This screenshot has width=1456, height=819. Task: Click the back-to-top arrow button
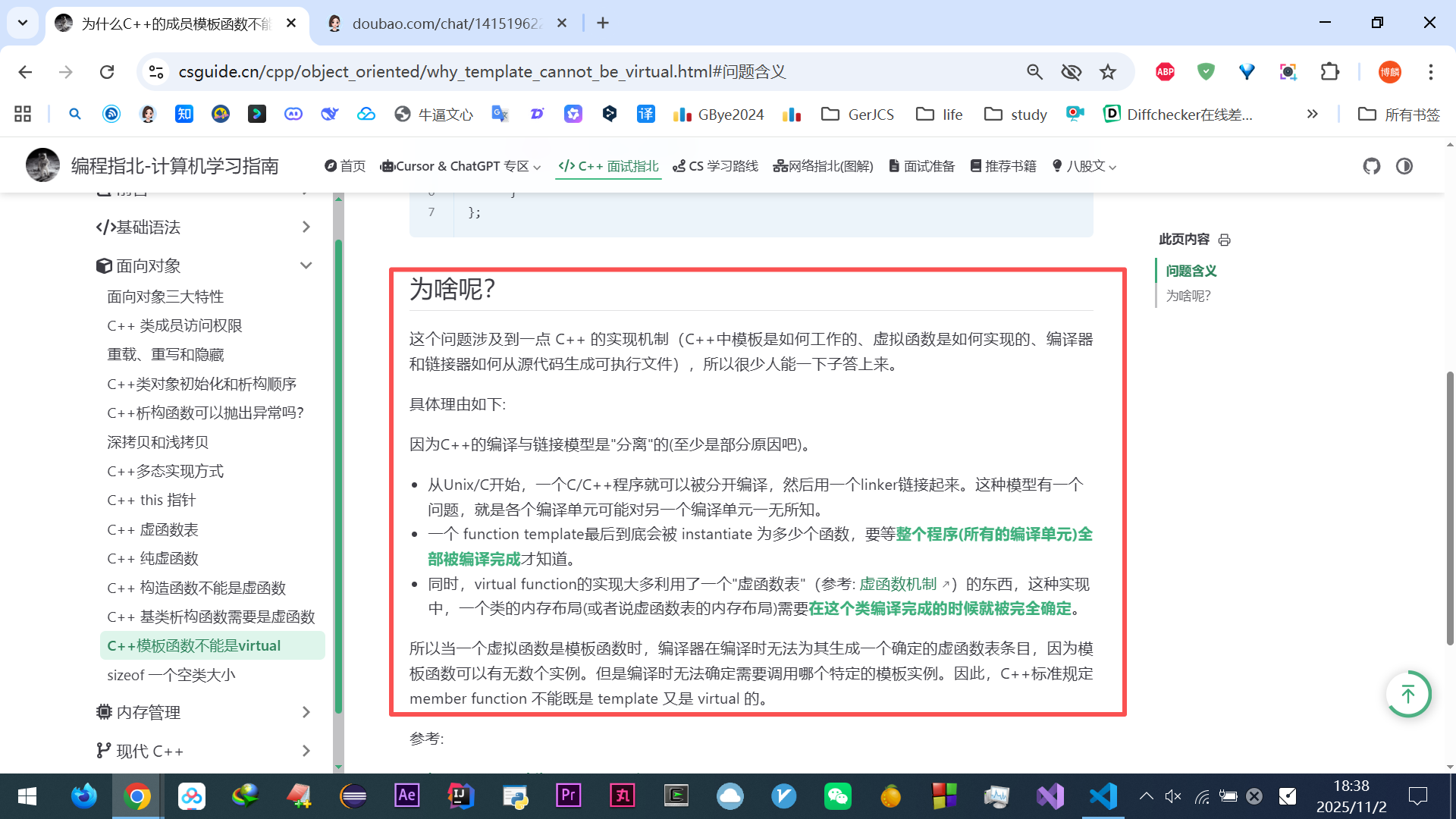coord(1408,694)
